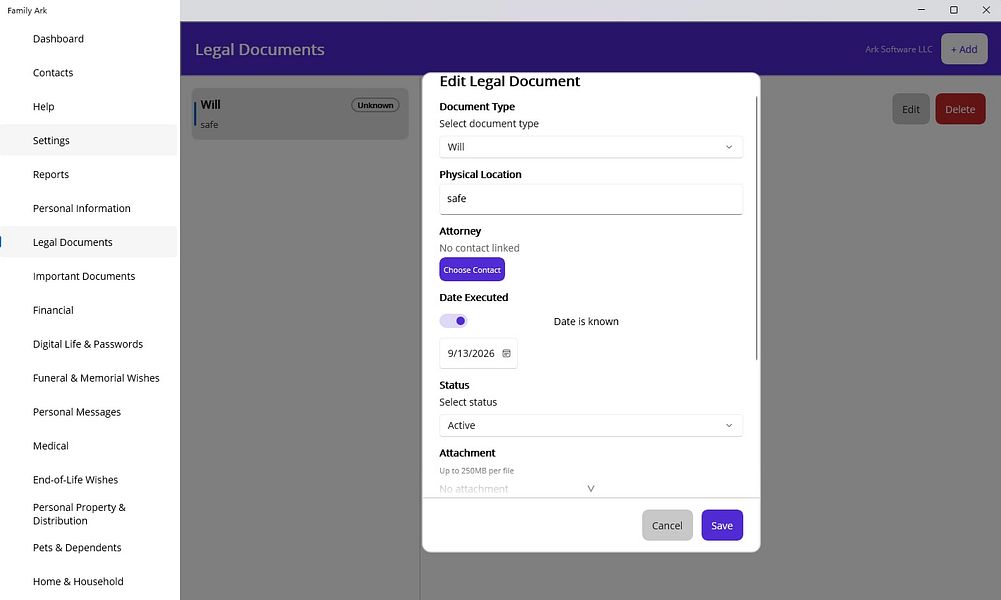The height and width of the screenshot is (600, 1001).
Task: Open Home & Household section
Action: click(x=89, y=581)
